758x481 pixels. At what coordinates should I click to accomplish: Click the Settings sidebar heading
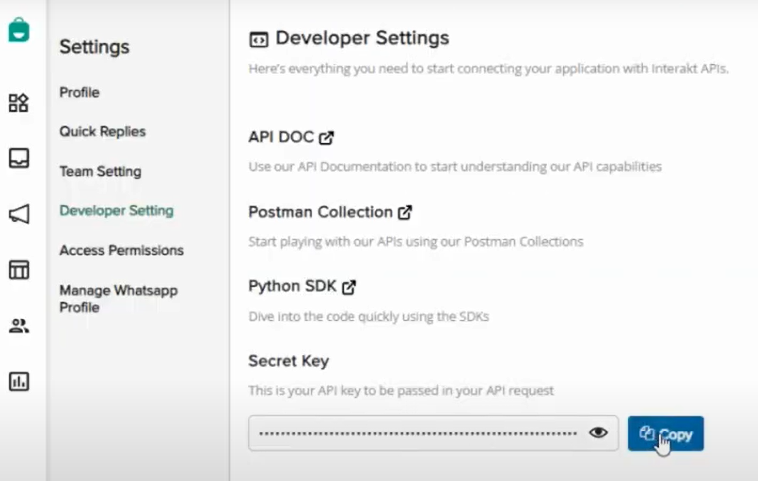click(94, 47)
